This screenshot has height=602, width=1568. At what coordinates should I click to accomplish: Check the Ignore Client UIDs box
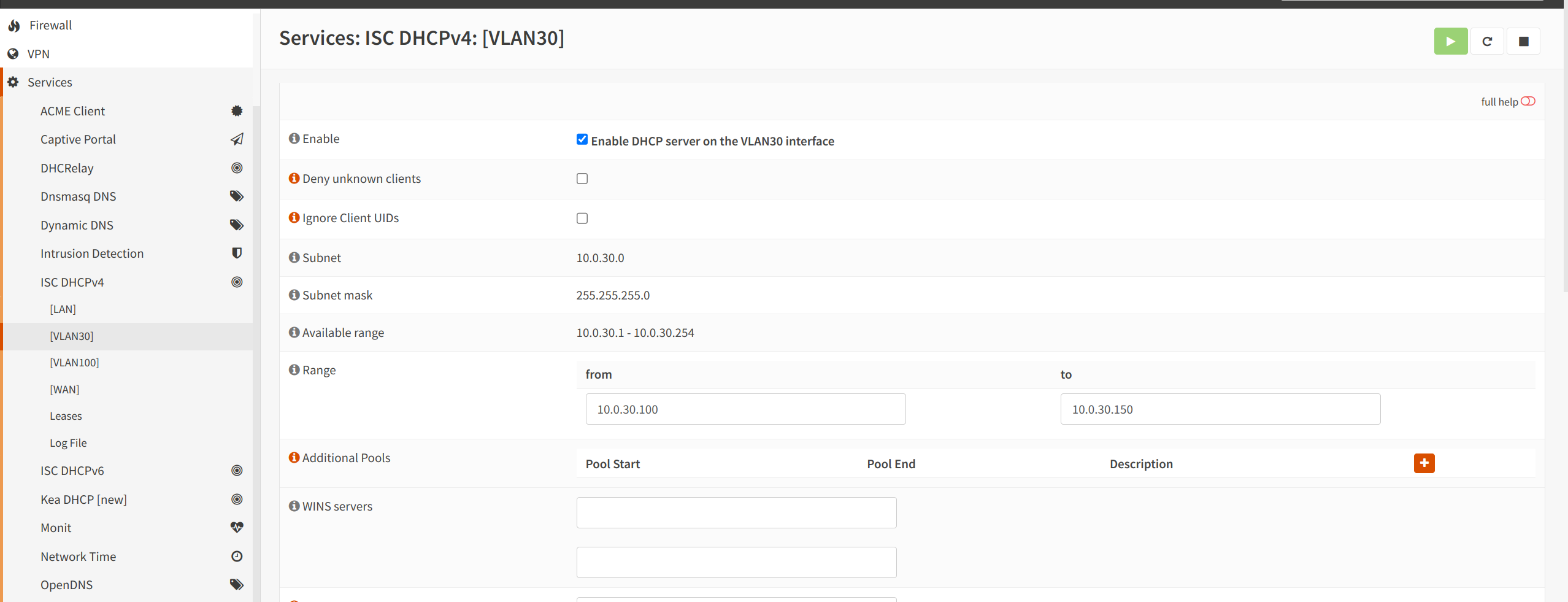[582, 218]
